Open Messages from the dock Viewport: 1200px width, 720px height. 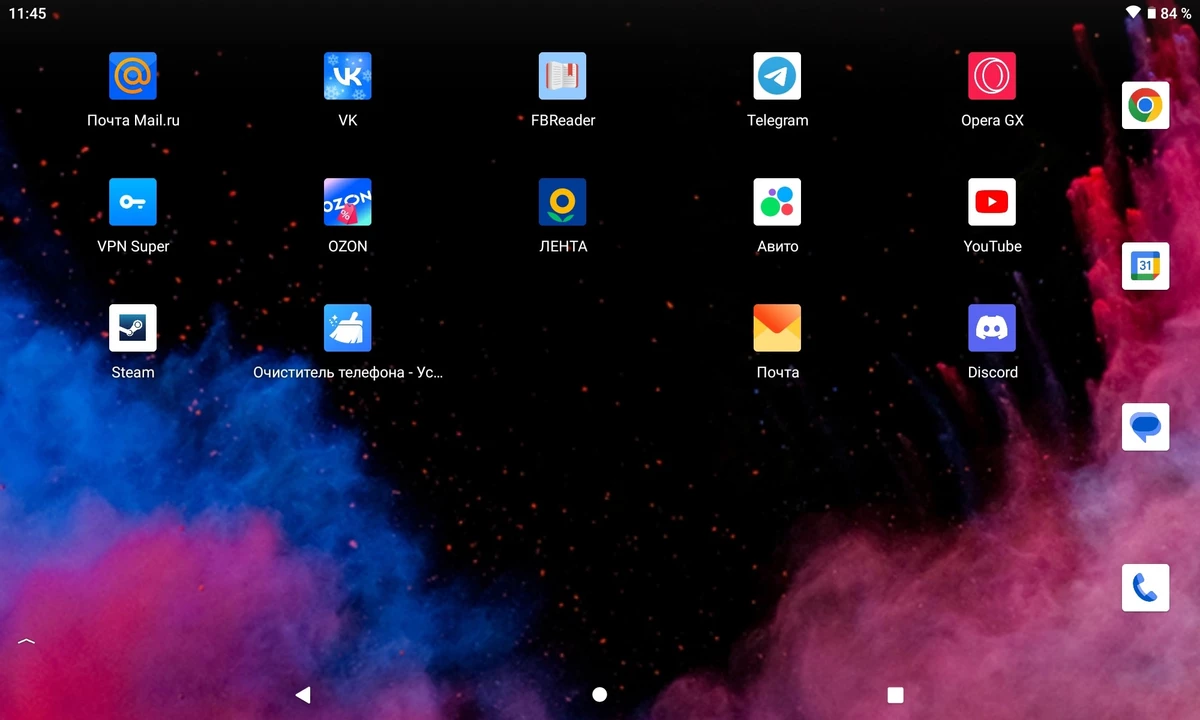(1146, 427)
